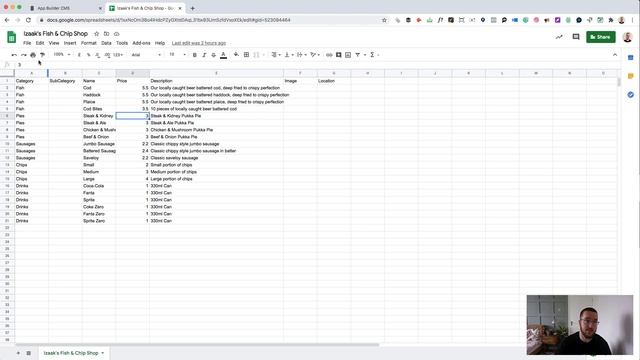Go back in the browser
Viewport: 640px width, 360px height.
pos(7,20)
